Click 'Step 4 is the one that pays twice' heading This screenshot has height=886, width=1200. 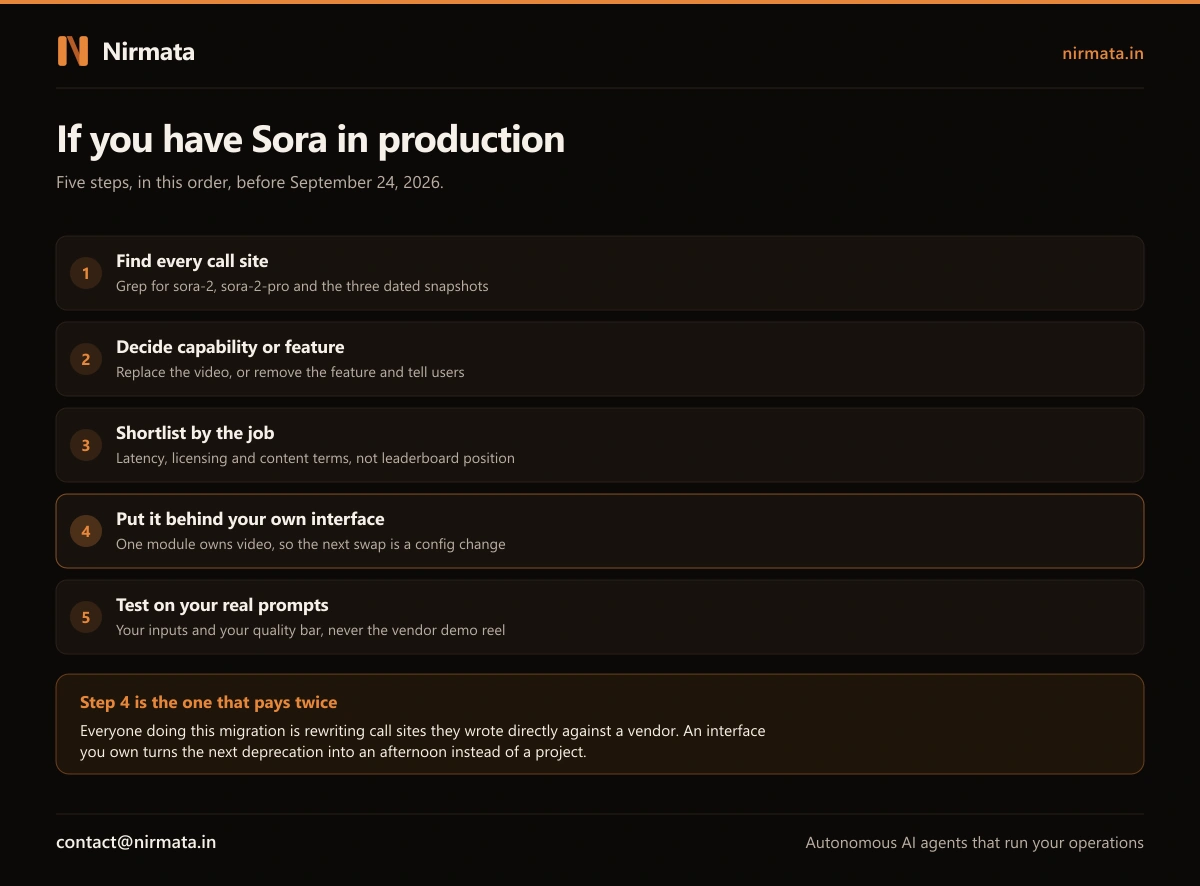208,703
